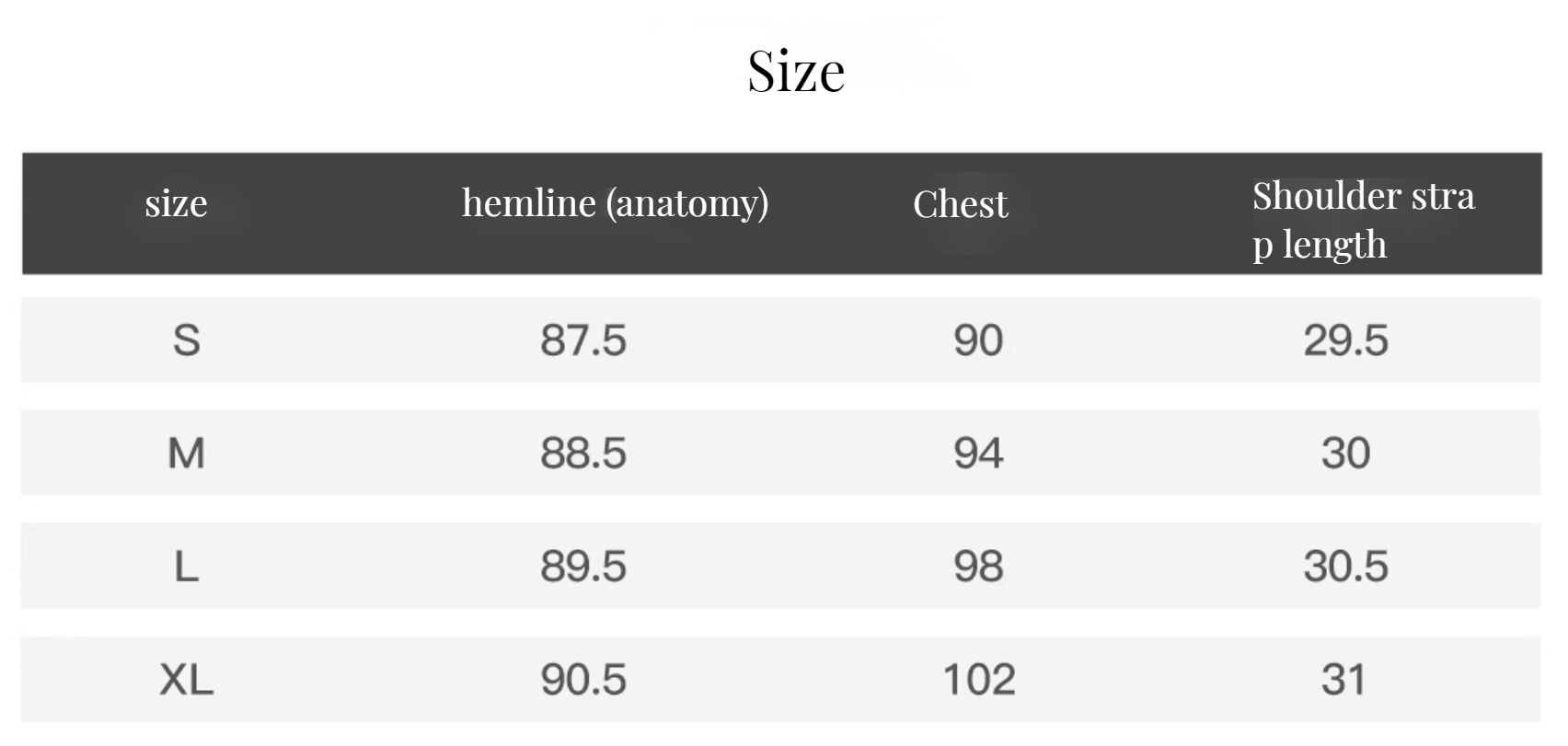The width and height of the screenshot is (1568, 746).
Task: Click the Size title heading
Action: [x=796, y=71]
